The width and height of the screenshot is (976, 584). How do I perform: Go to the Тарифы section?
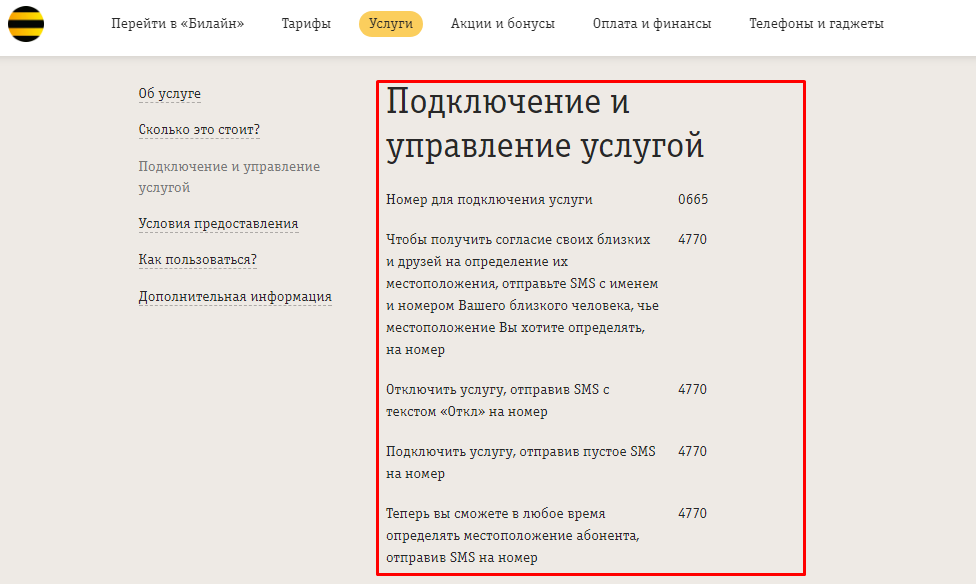[x=306, y=24]
